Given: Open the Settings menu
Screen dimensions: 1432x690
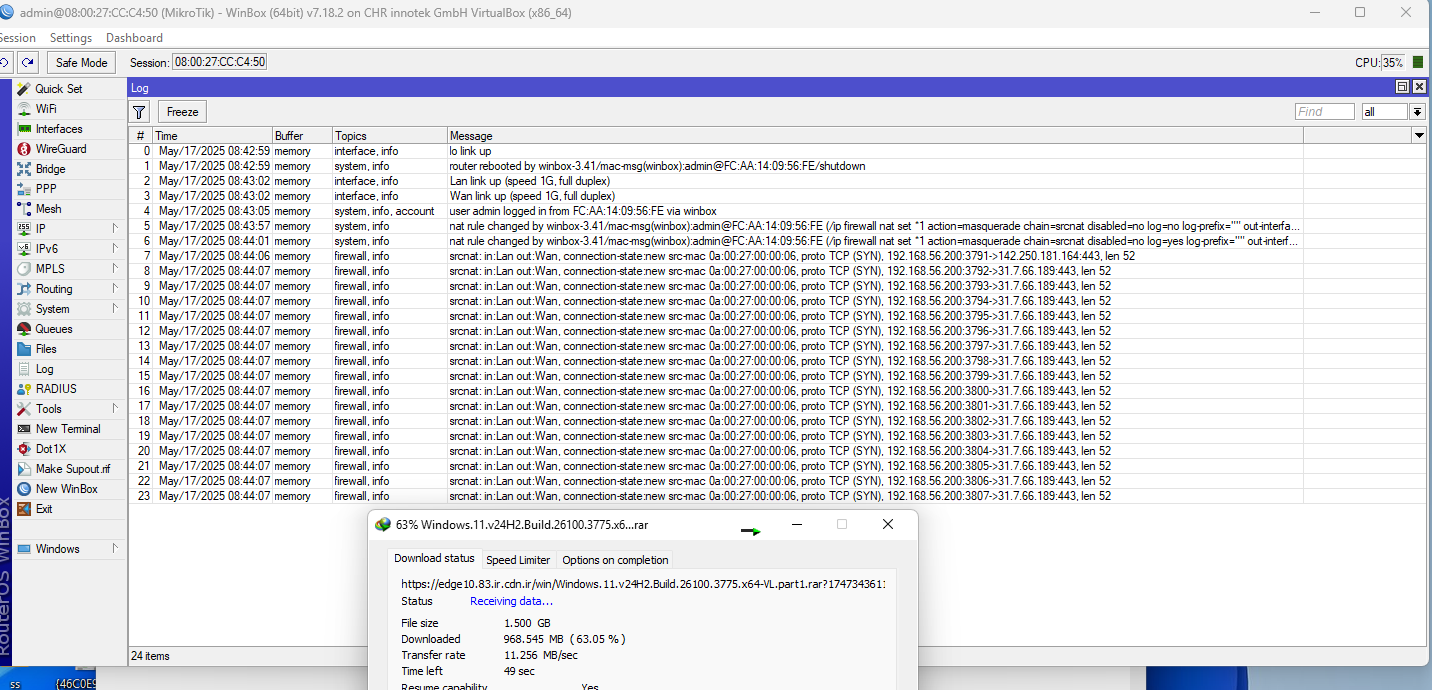Looking at the screenshot, I should 71,38.
